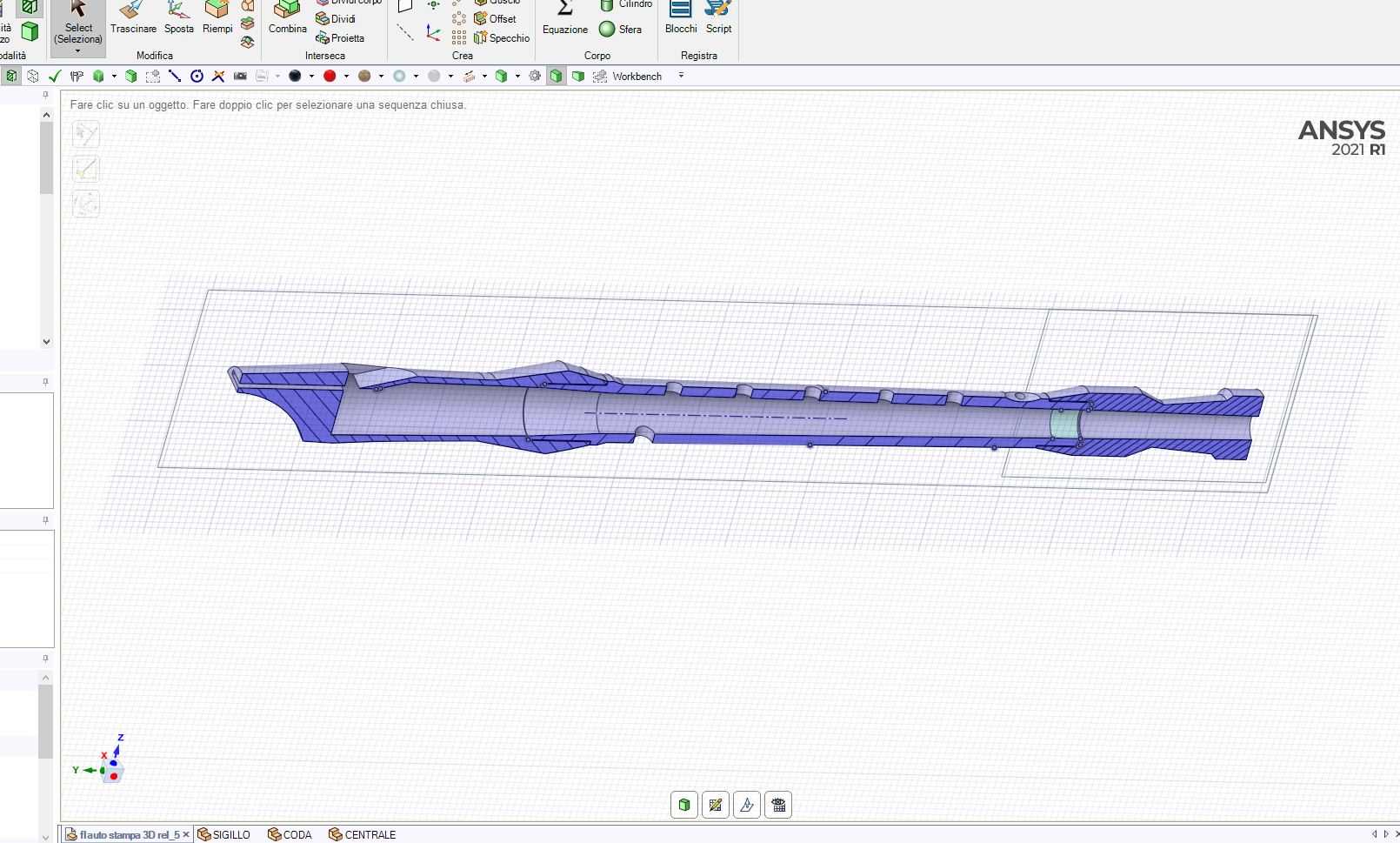Switch to section mode from bottom toolbar
Screen dimensions: 1400x843
coord(747,805)
